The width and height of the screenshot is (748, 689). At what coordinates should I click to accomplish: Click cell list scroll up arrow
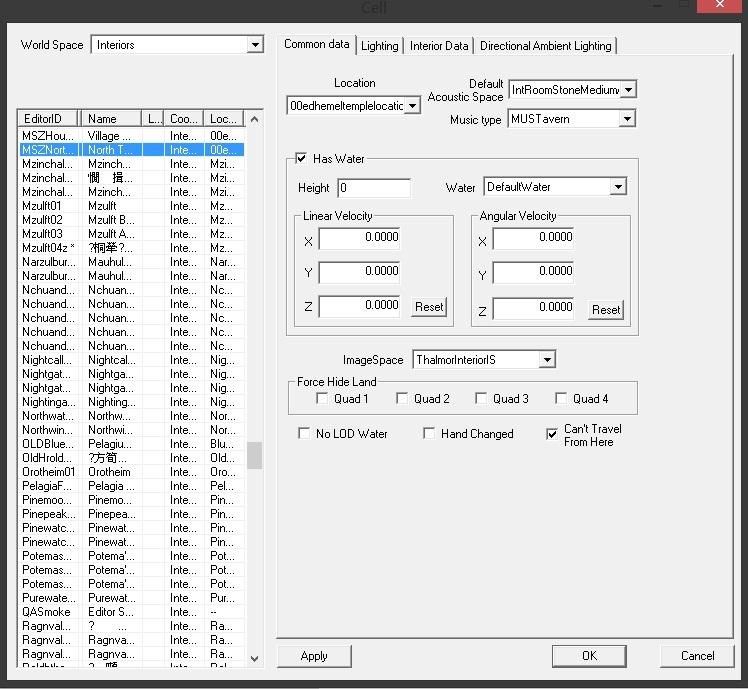pyautogui.click(x=255, y=119)
